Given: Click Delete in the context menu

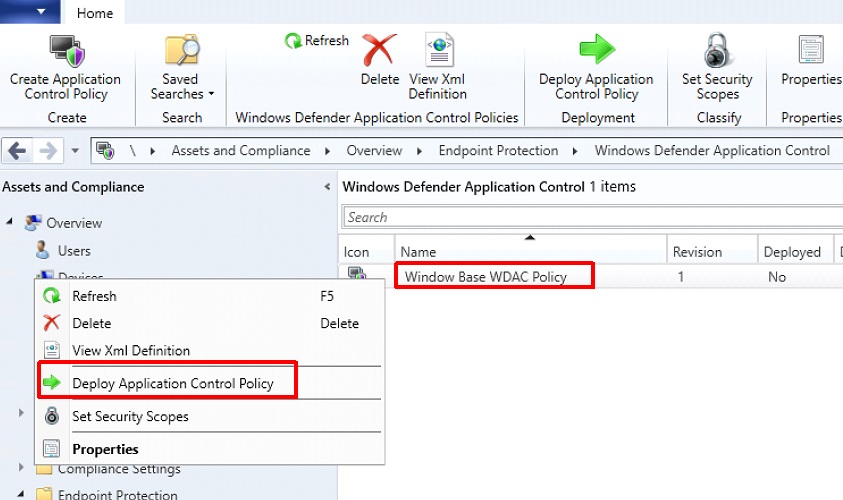Looking at the screenshot, I should tap(92, 323).
